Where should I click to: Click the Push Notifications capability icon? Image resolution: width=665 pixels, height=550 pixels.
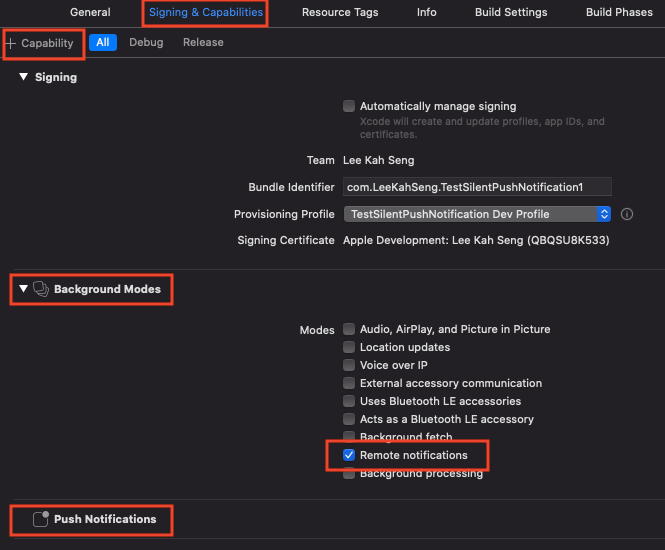pos(41,519)
